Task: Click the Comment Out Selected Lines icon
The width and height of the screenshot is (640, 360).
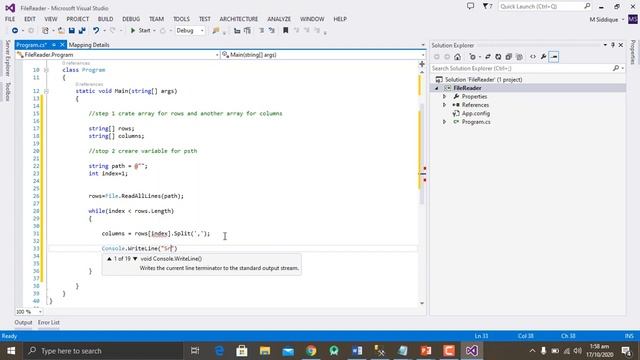Action: (262, 31)
